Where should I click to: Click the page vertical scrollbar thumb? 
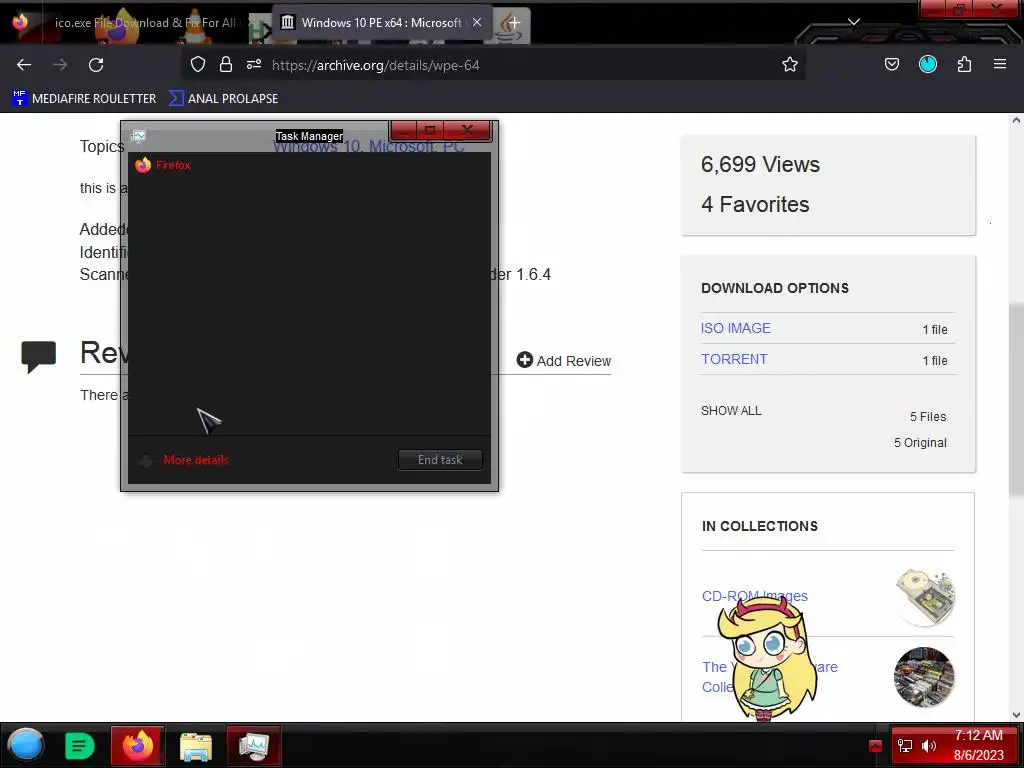click(1016, 400)
